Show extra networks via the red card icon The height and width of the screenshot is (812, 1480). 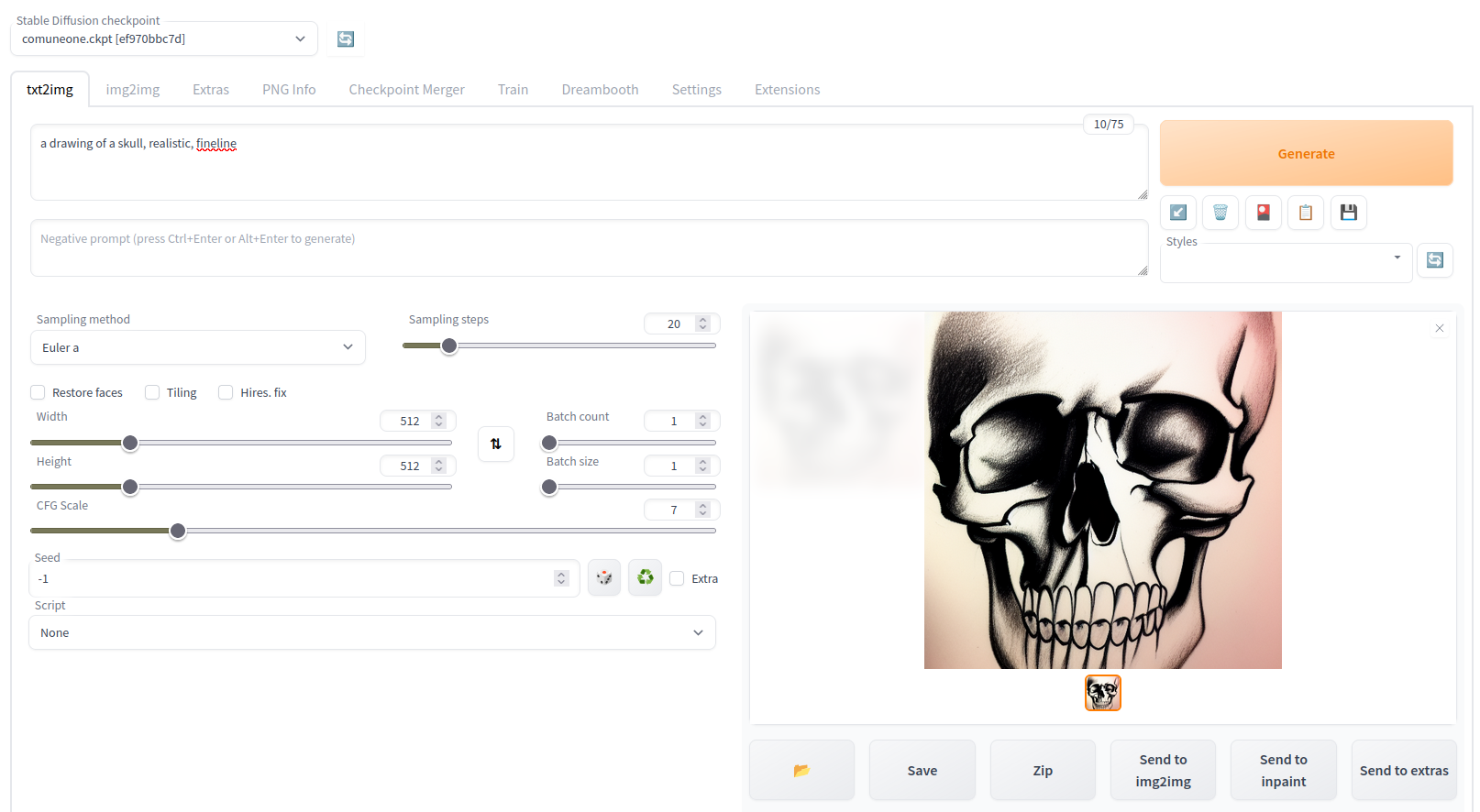pos(1264,213)
